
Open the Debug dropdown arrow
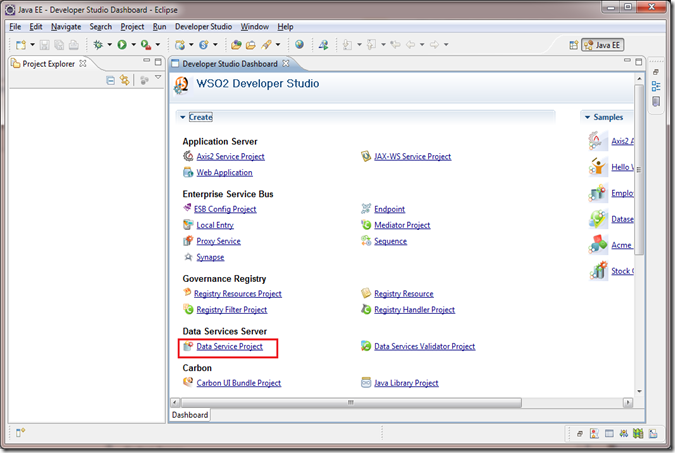pyautogui.click(x=109, y=44)
